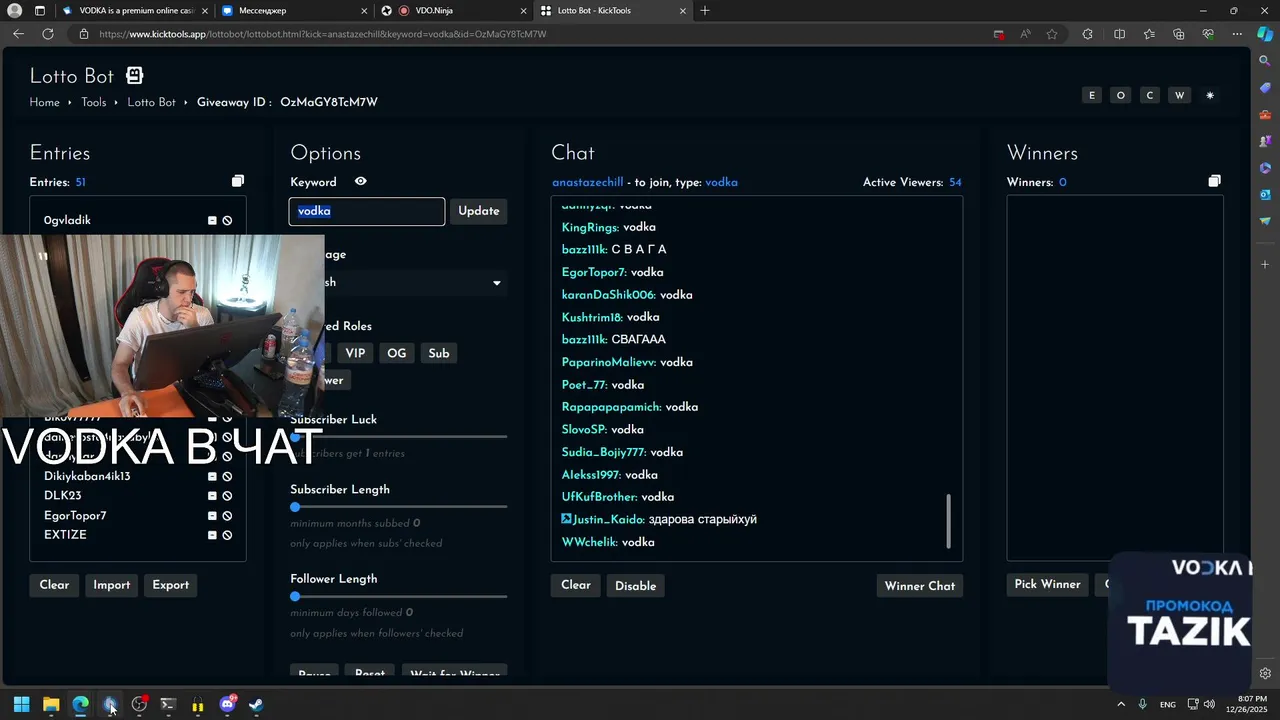The image size is (1280, 720).
Task: Adjust the Follower Length slider
Action: (398, 596)
